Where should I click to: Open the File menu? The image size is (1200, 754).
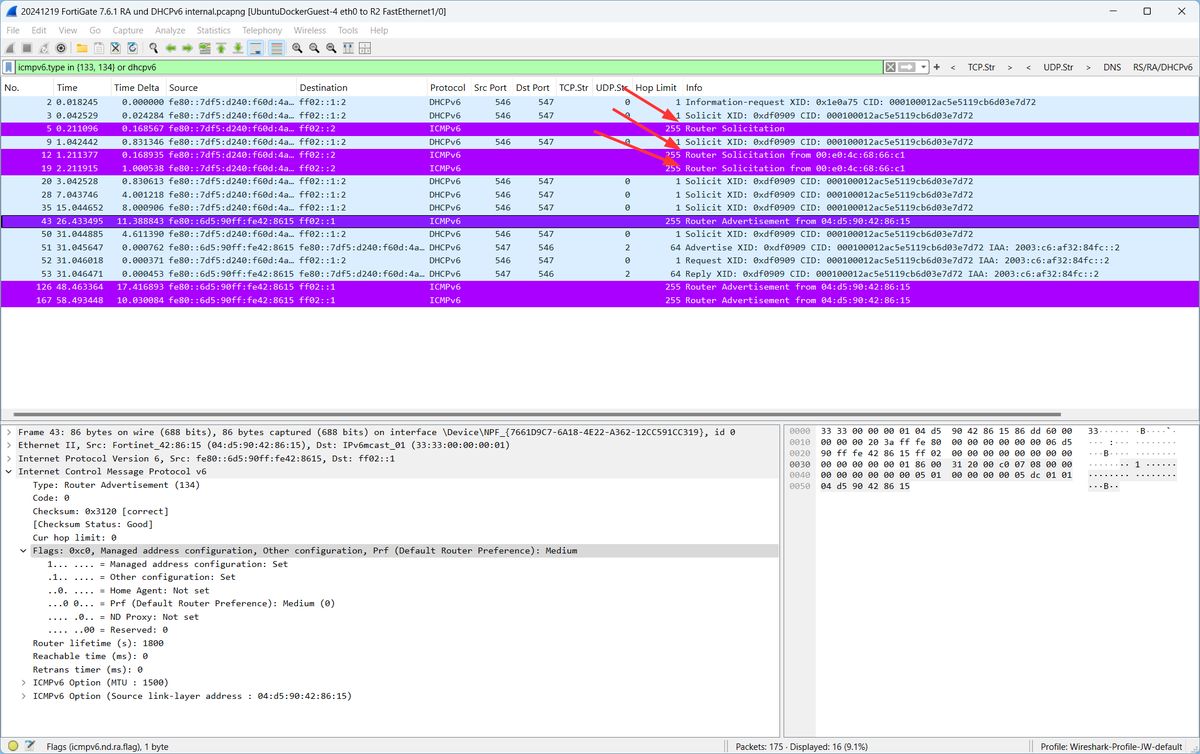[13, 30]
